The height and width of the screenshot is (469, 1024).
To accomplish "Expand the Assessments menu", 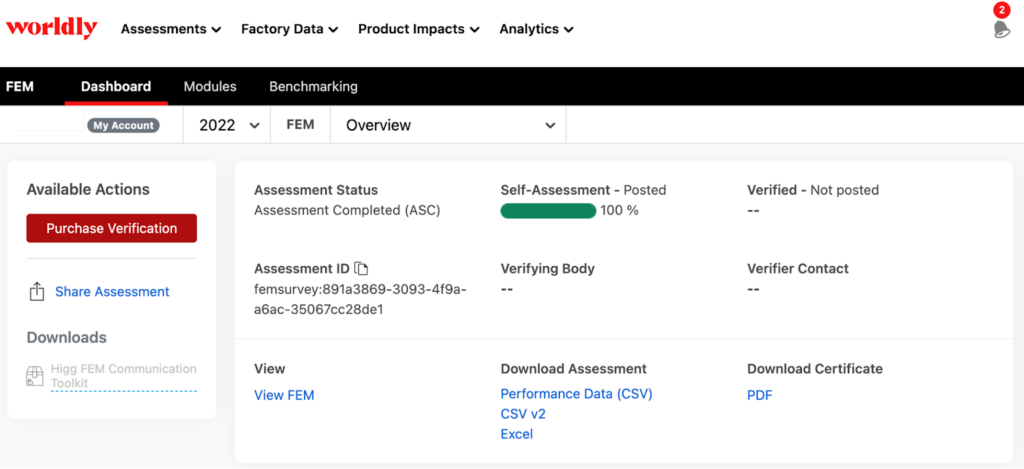I will [x=171, y=29].
